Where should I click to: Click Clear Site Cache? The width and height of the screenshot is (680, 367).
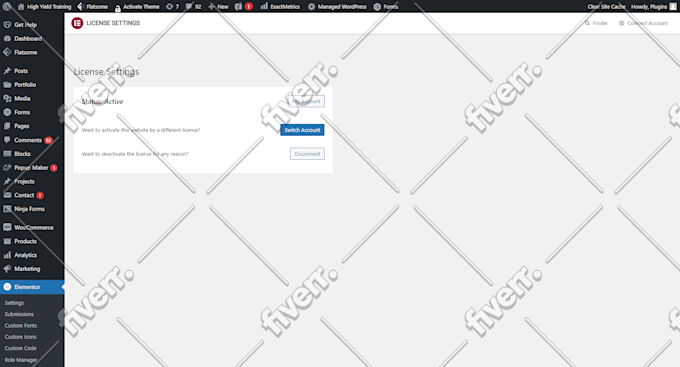tap(606, 7)
